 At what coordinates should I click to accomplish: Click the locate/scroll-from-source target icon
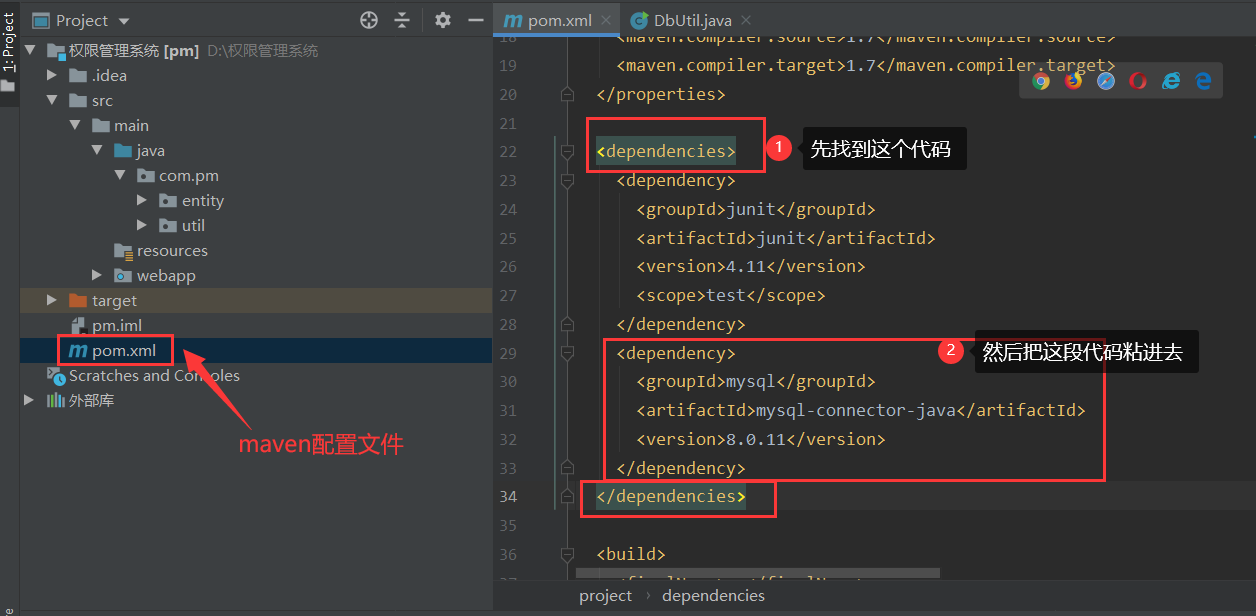pyautogui.click(x=369, y=20)
